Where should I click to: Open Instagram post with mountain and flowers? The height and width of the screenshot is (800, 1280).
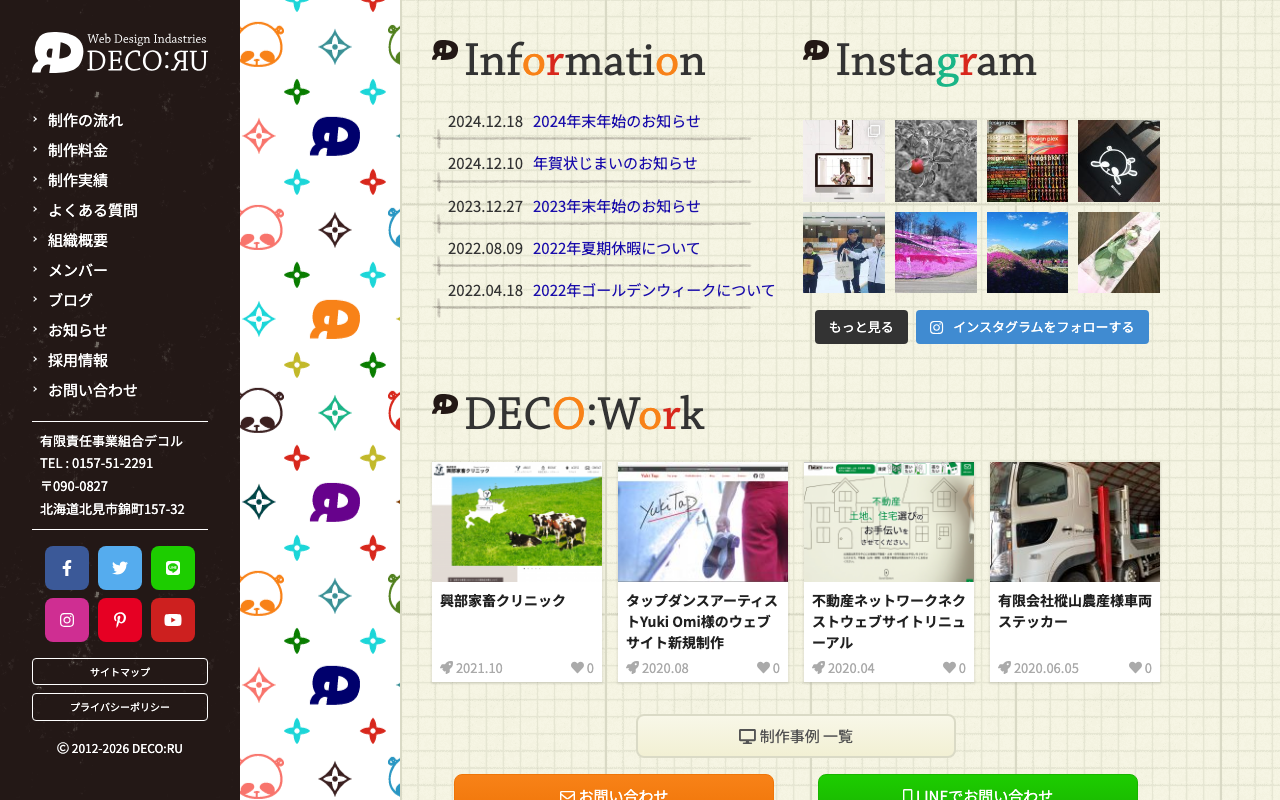(1027, 252)
